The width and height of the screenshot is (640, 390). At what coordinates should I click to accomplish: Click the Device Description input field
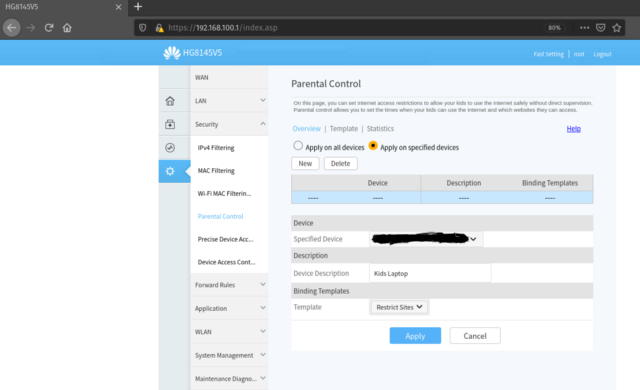coord(430,273)
